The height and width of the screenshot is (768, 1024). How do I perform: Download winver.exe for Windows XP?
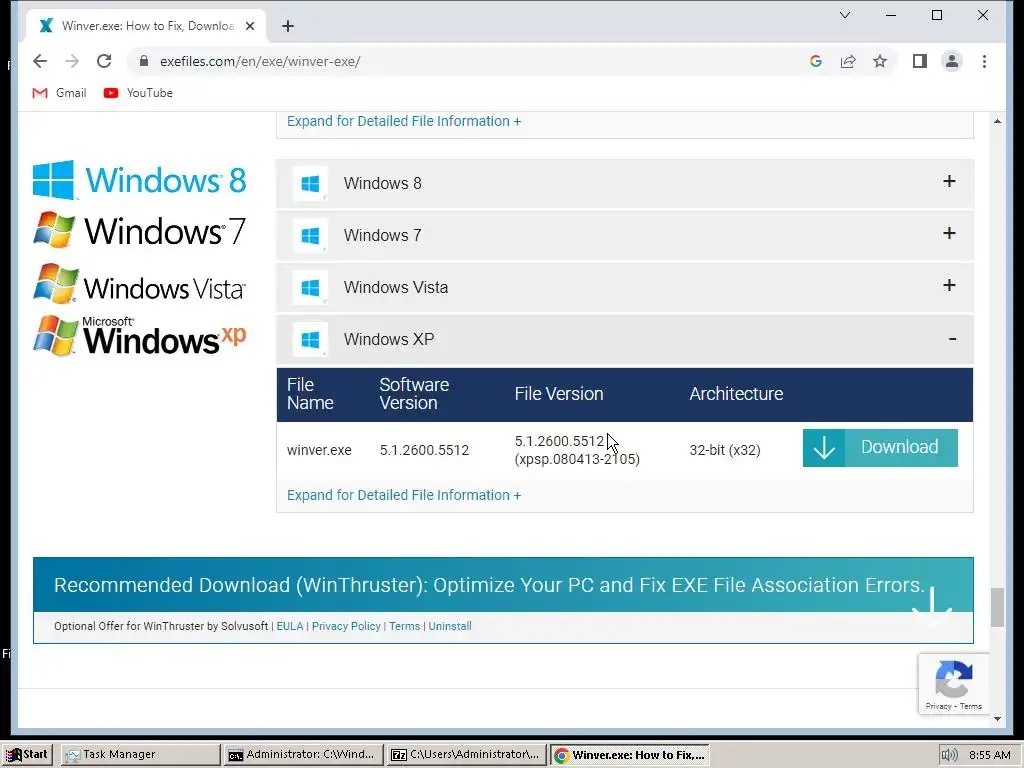pyautogui.click(x=880, y=448)
